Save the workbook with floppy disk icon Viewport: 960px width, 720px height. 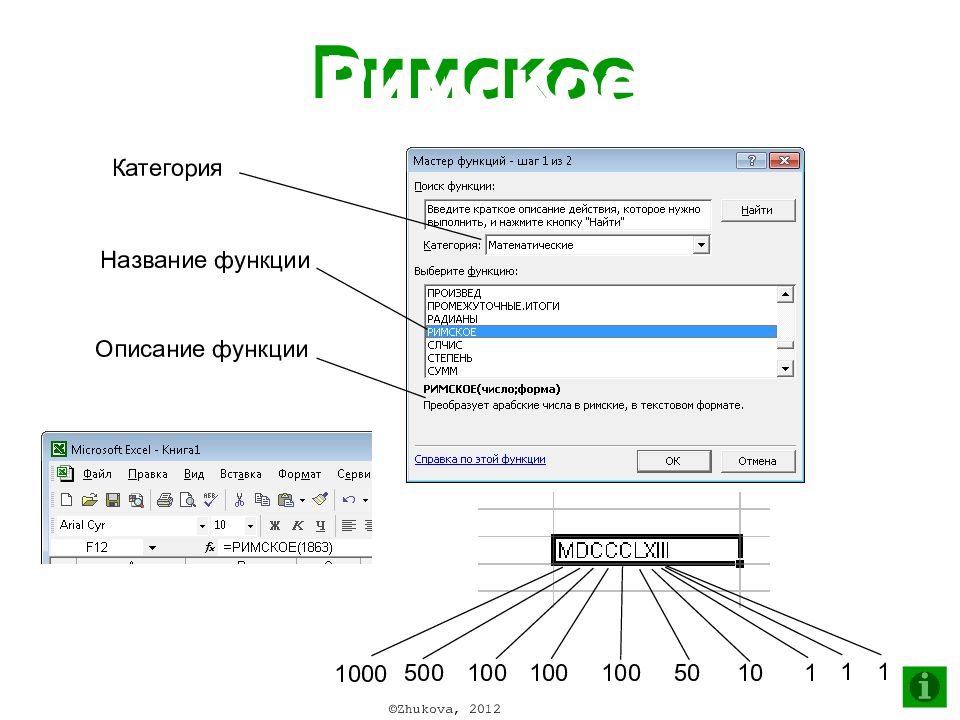(113, 500)
